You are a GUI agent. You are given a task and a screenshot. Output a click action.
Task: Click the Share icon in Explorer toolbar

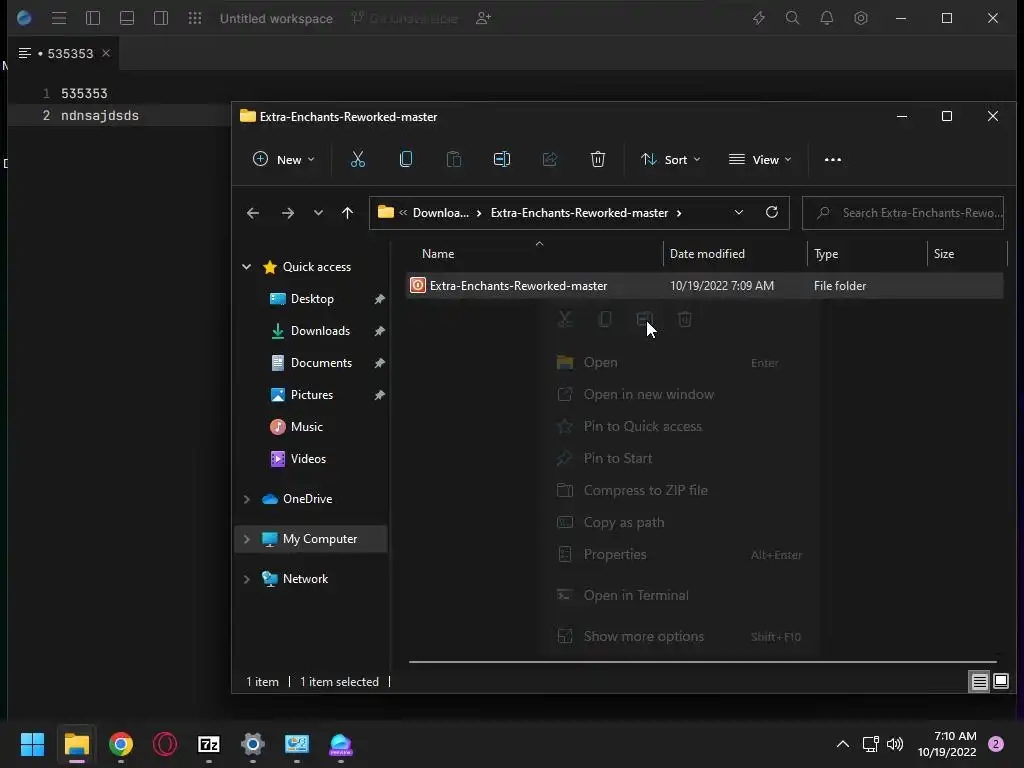click(x=550, y=159)
